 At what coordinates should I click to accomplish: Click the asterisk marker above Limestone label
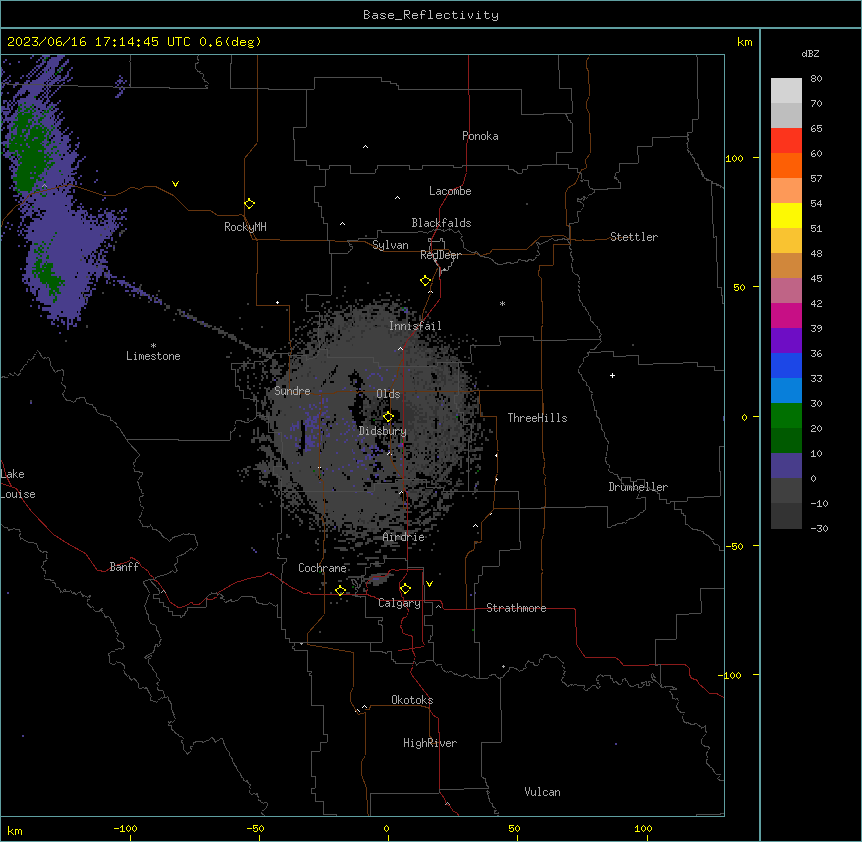(x=153, y=346)
